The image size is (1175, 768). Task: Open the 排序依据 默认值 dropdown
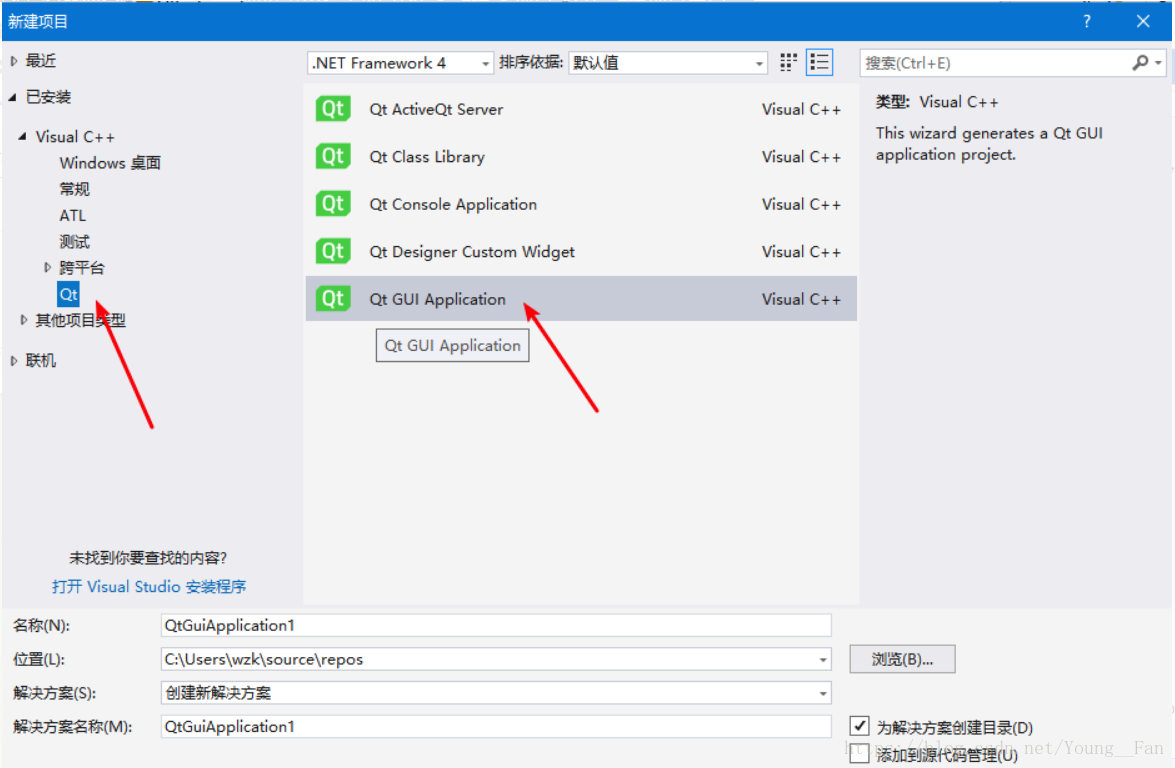(668, 63)
